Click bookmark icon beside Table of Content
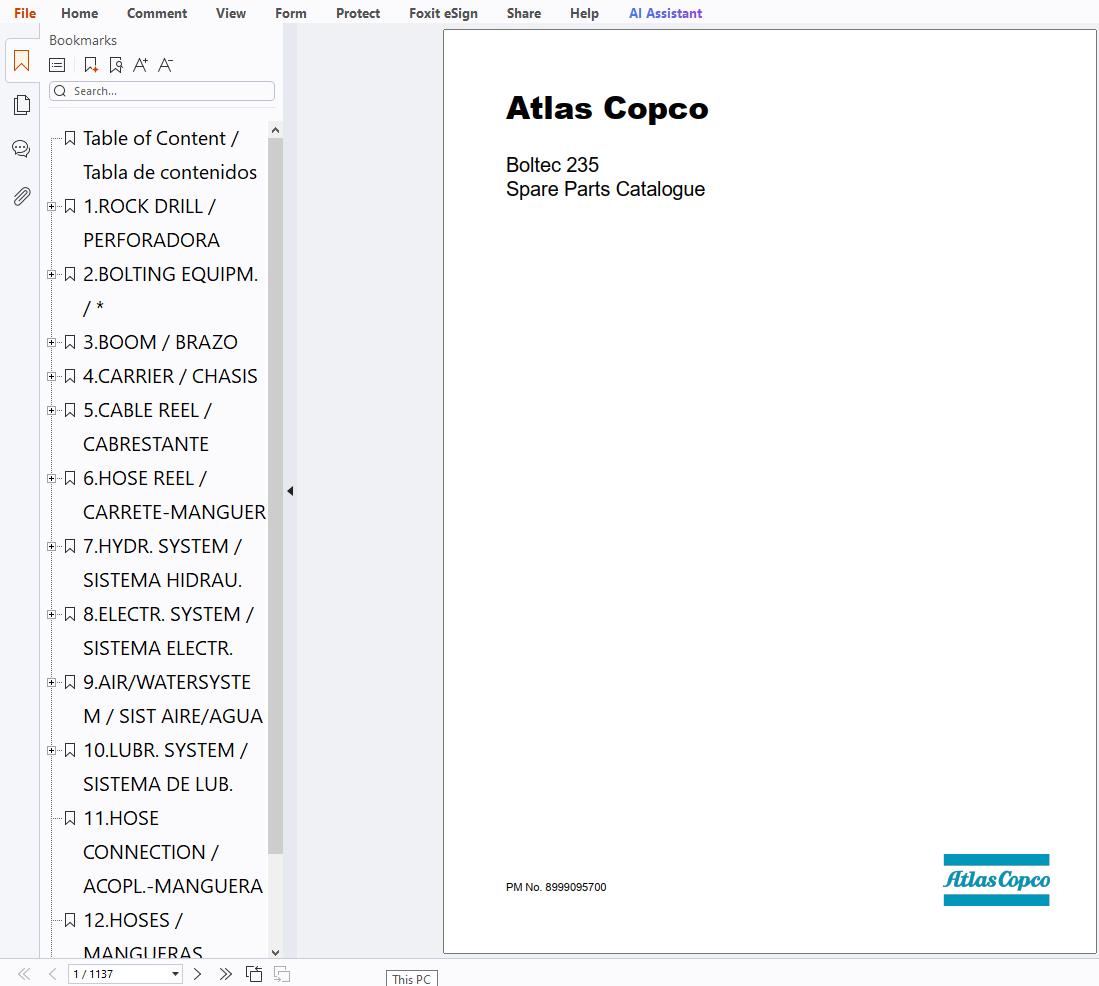 pyautogui.click(x=70, y=138)
